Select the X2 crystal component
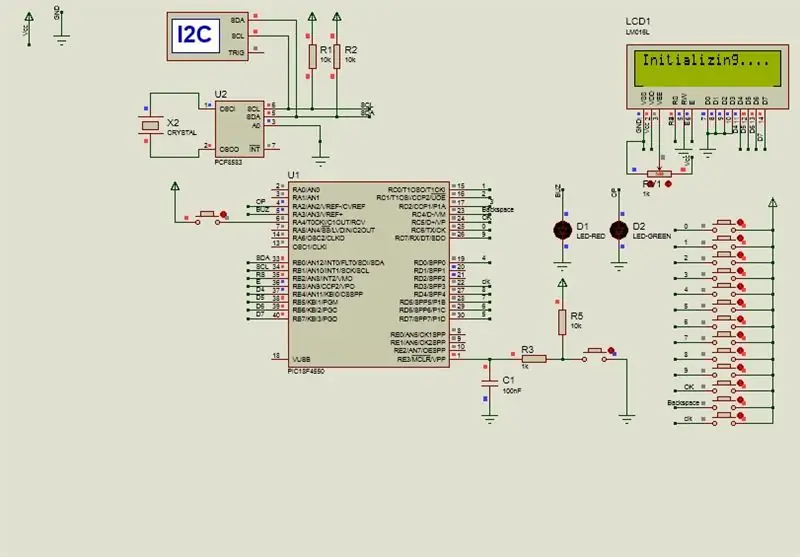 (150, 125)
